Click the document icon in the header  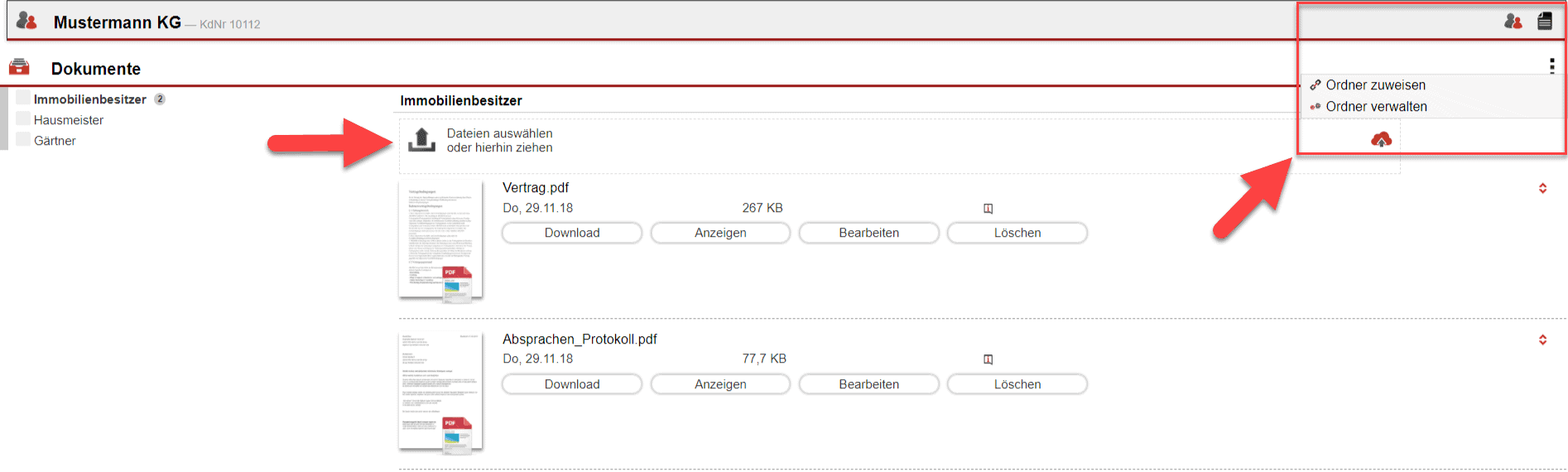tap(1545, 22)
